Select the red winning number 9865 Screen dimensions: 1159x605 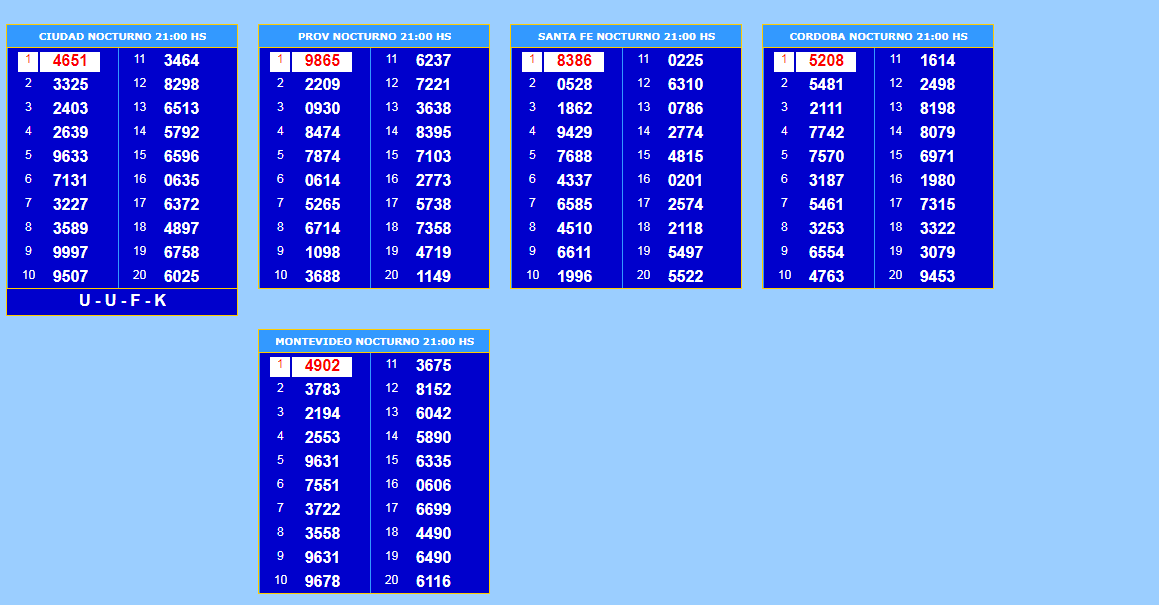point(322,61)
